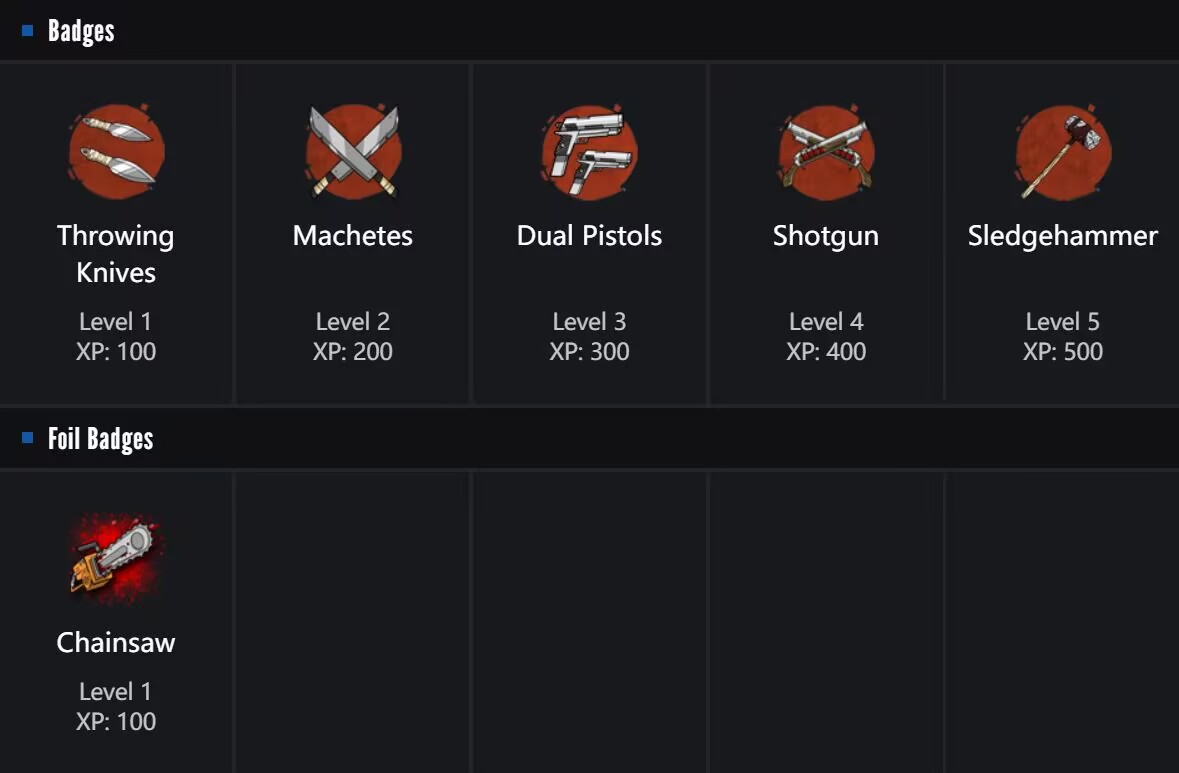Click the Shotgun badge name
The height and width of the screenshot is (773, 1179).
[826, 236]
